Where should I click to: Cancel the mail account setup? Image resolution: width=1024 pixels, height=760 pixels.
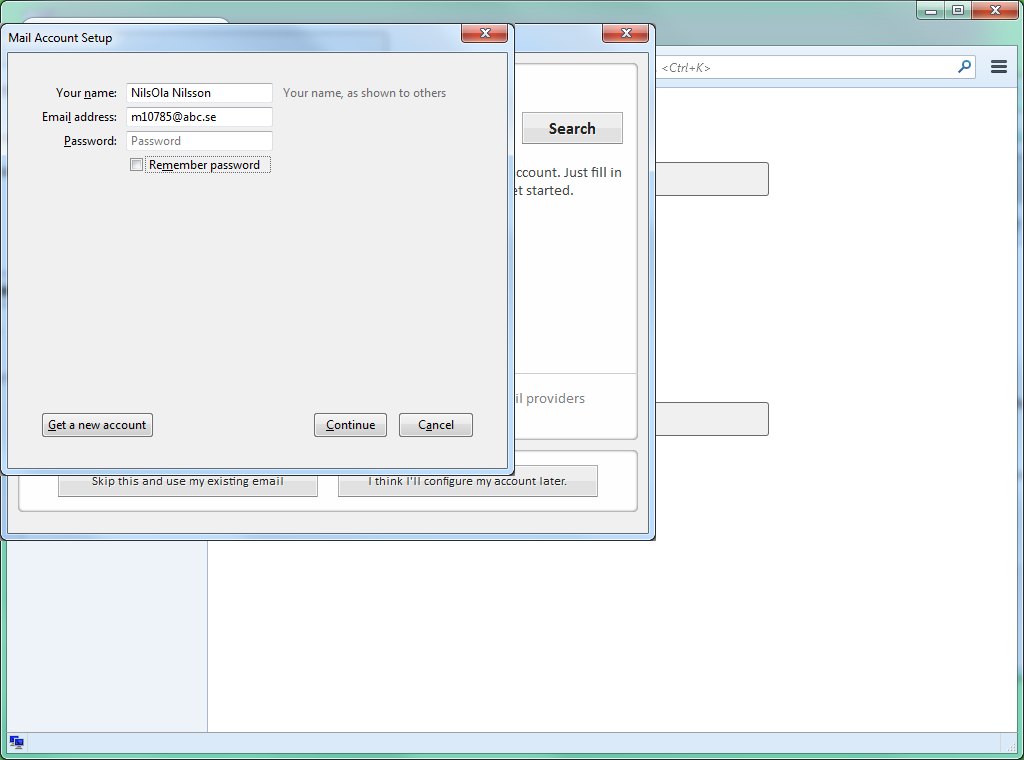pos(435,425)
